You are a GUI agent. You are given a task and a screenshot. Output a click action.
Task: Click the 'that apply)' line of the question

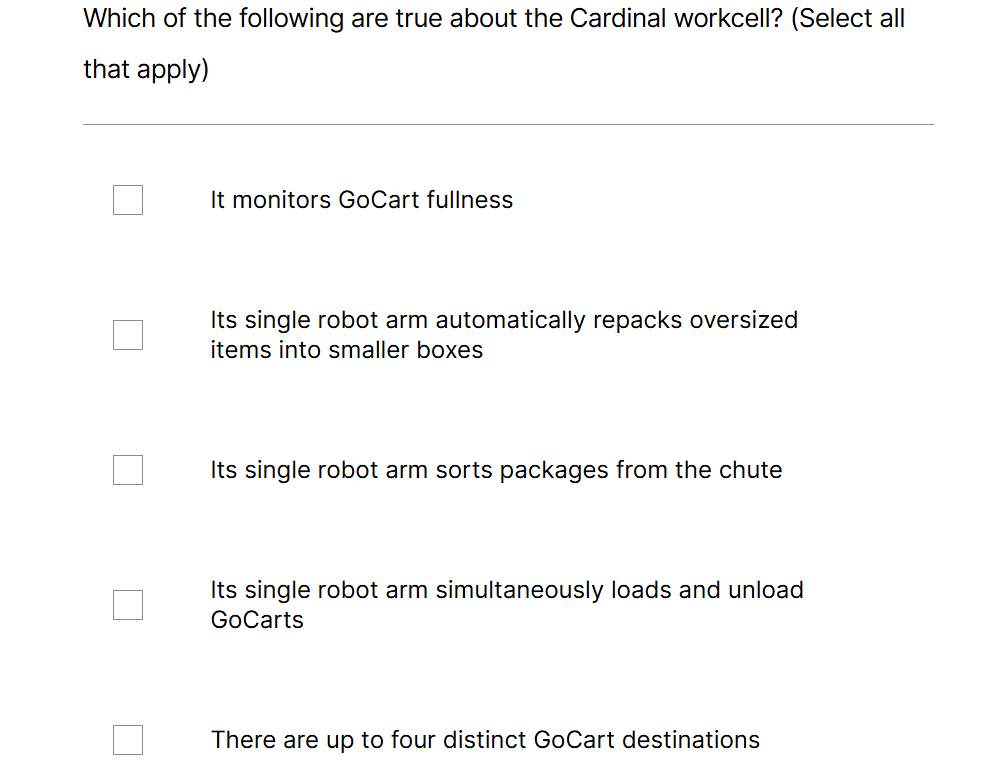click(x=146, y=70)
